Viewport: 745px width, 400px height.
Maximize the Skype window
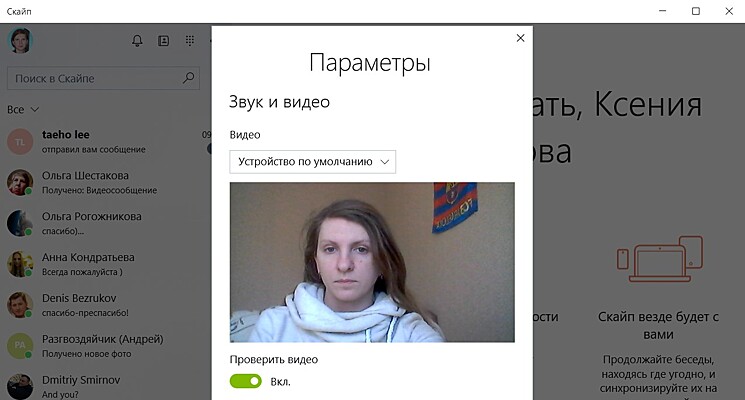tap(695, 11)
